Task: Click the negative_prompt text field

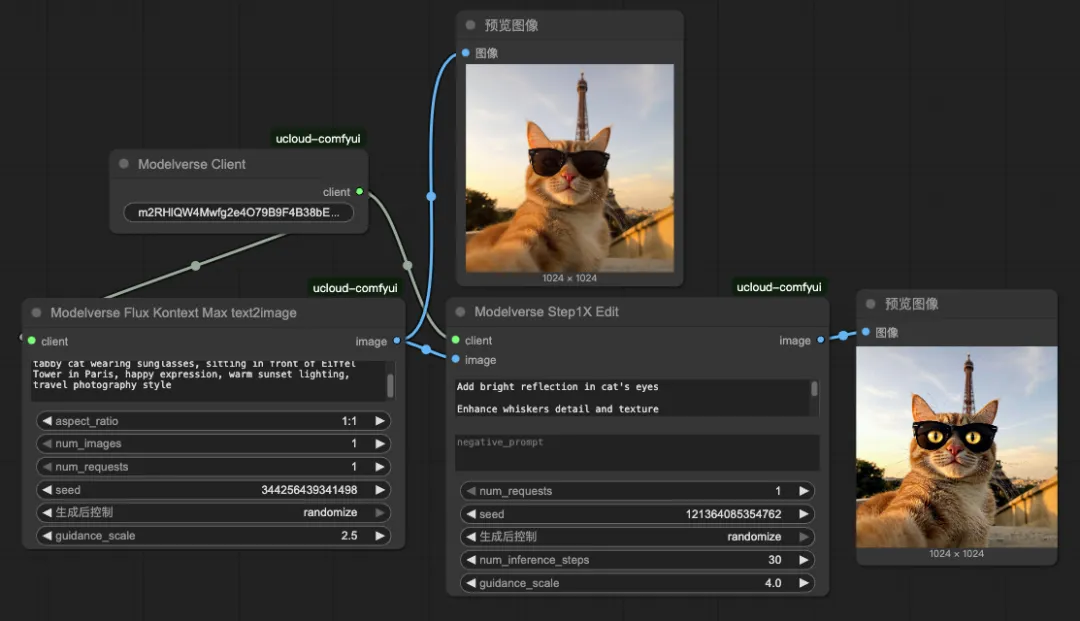Action: 636,452
